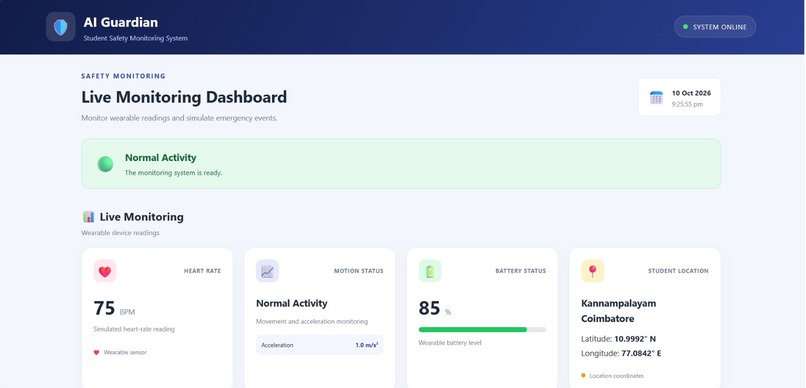The height and width of the screenshot is (388, 806).
Task: Click the Student Safety Monitoring System subtitle
Action: (136, 39)
